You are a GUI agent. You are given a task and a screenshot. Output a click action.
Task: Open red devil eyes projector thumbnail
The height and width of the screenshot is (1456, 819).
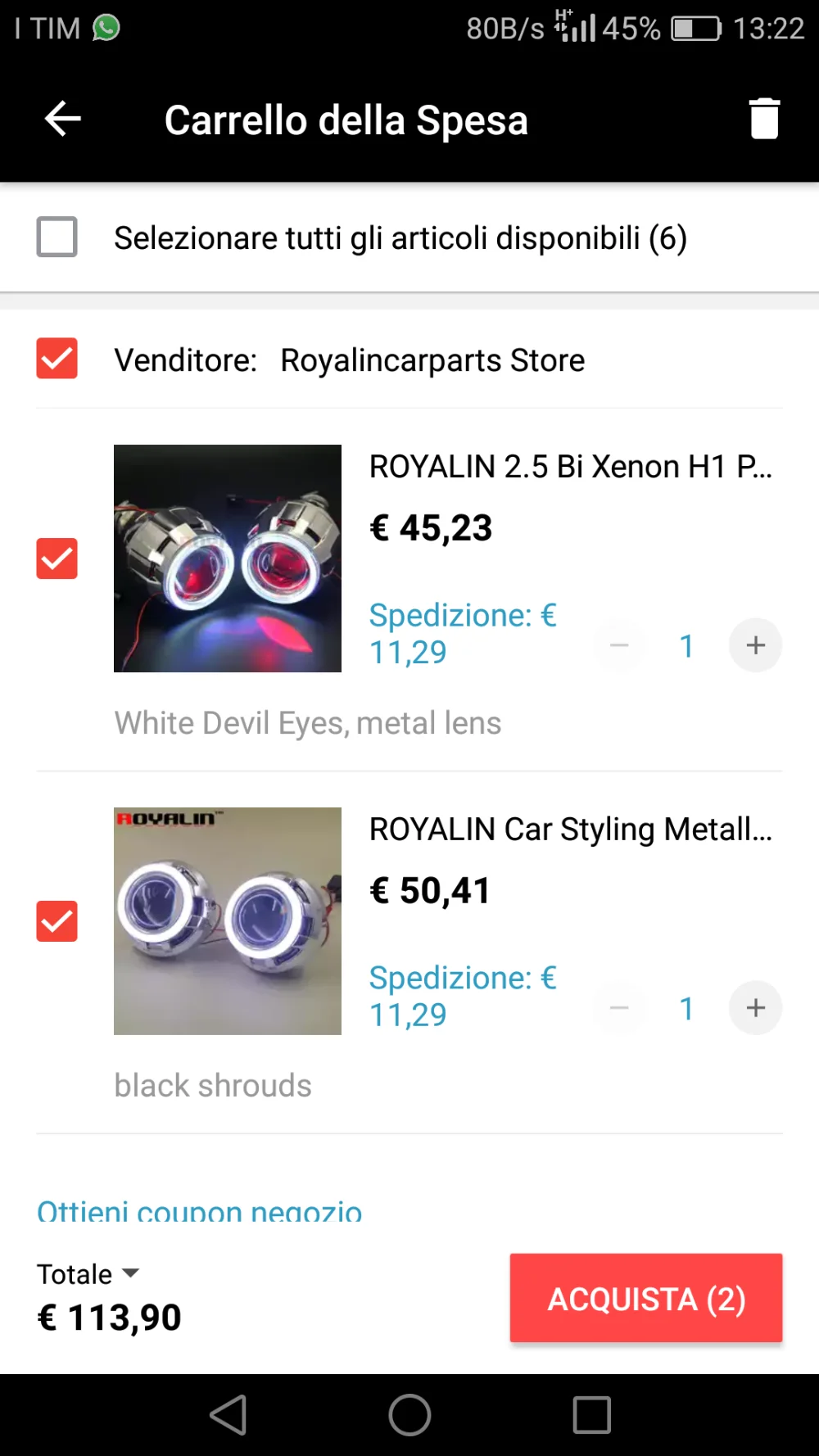coord(228,558)
